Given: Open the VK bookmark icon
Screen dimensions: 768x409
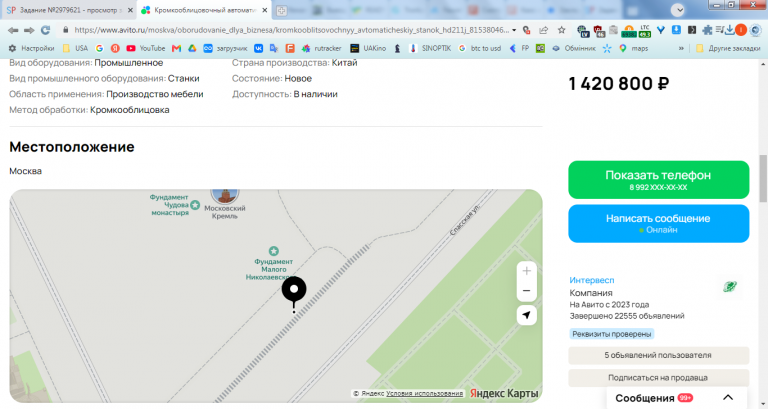Looking at the screenshot, I should pyautogui.click(x=258, y=48).
